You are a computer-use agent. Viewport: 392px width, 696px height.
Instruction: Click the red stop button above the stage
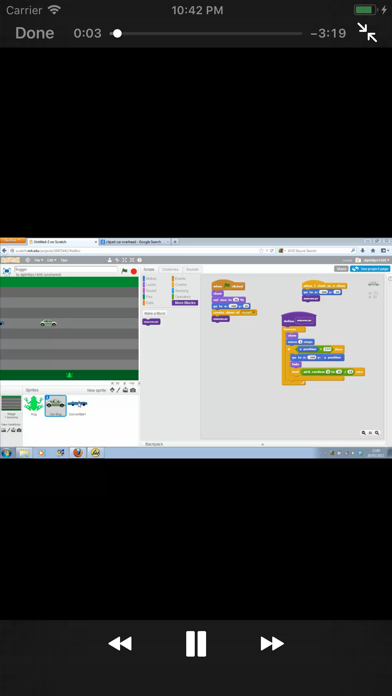[x=134, y=271]
